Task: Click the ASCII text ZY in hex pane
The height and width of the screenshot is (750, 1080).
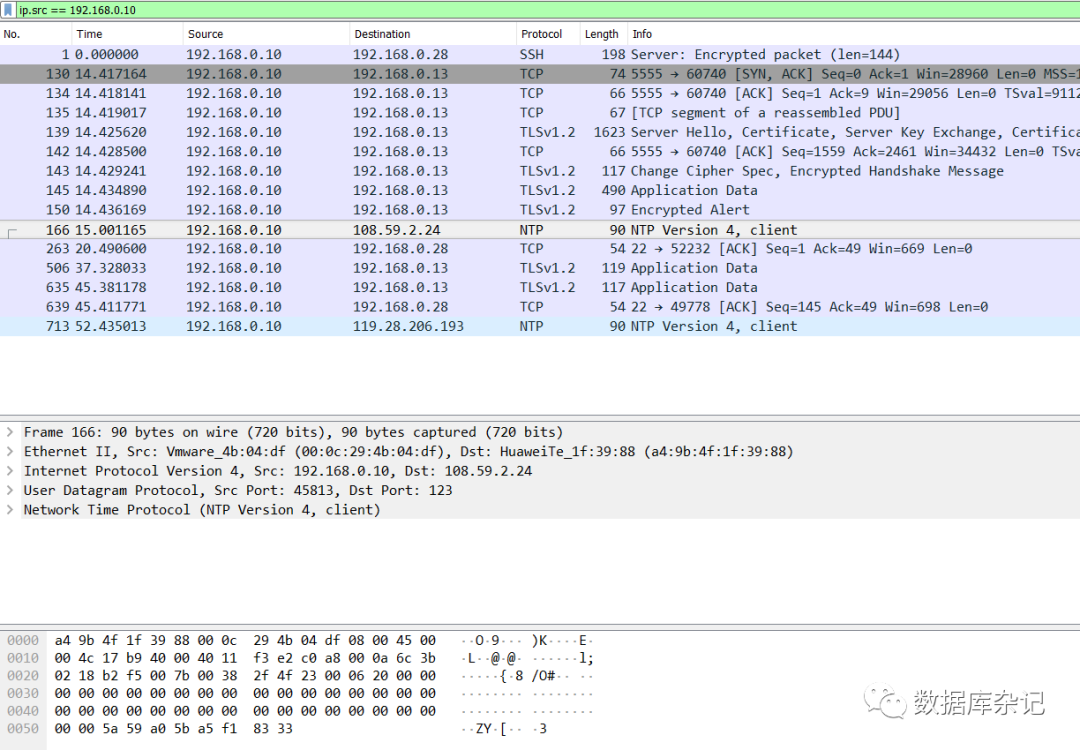Action: coord(484,729)
